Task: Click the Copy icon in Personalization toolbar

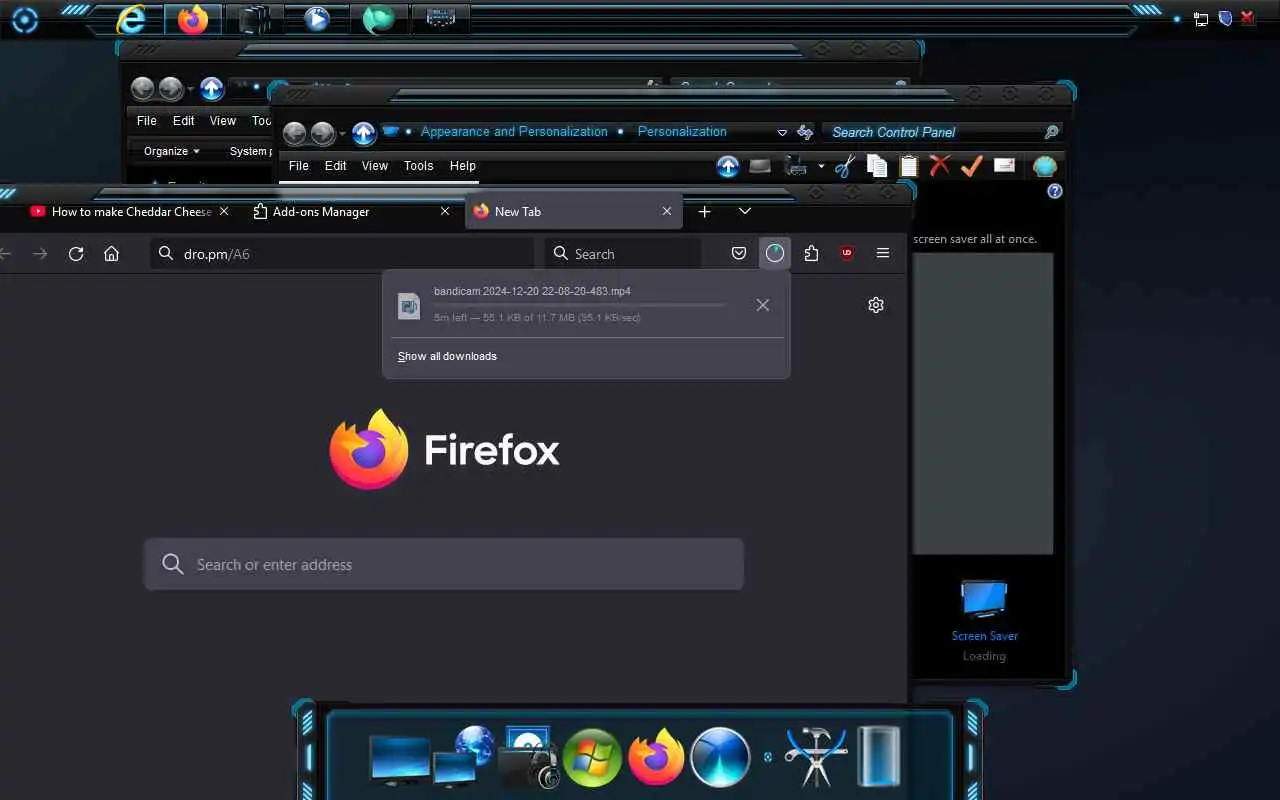Action: point(877,166)
